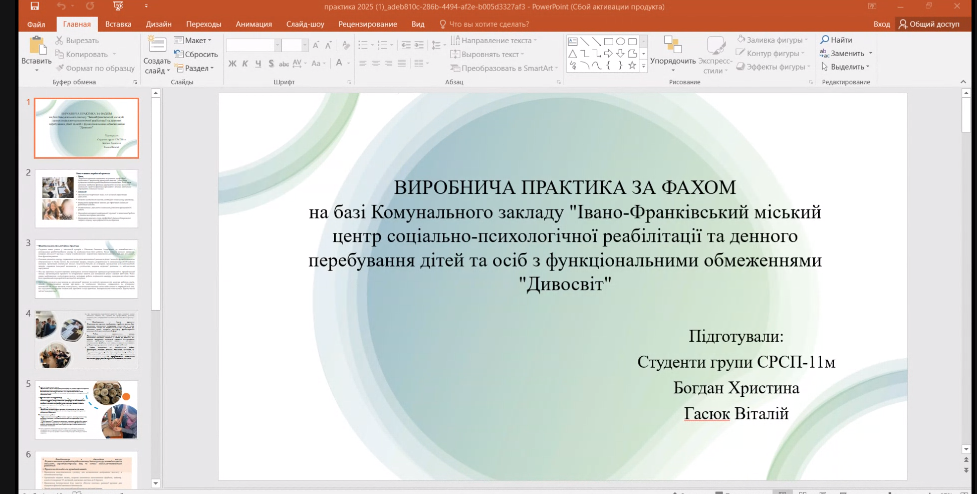Toggle center text alignment
Viewport: 977px width, 494px height.
coord(376,64)
